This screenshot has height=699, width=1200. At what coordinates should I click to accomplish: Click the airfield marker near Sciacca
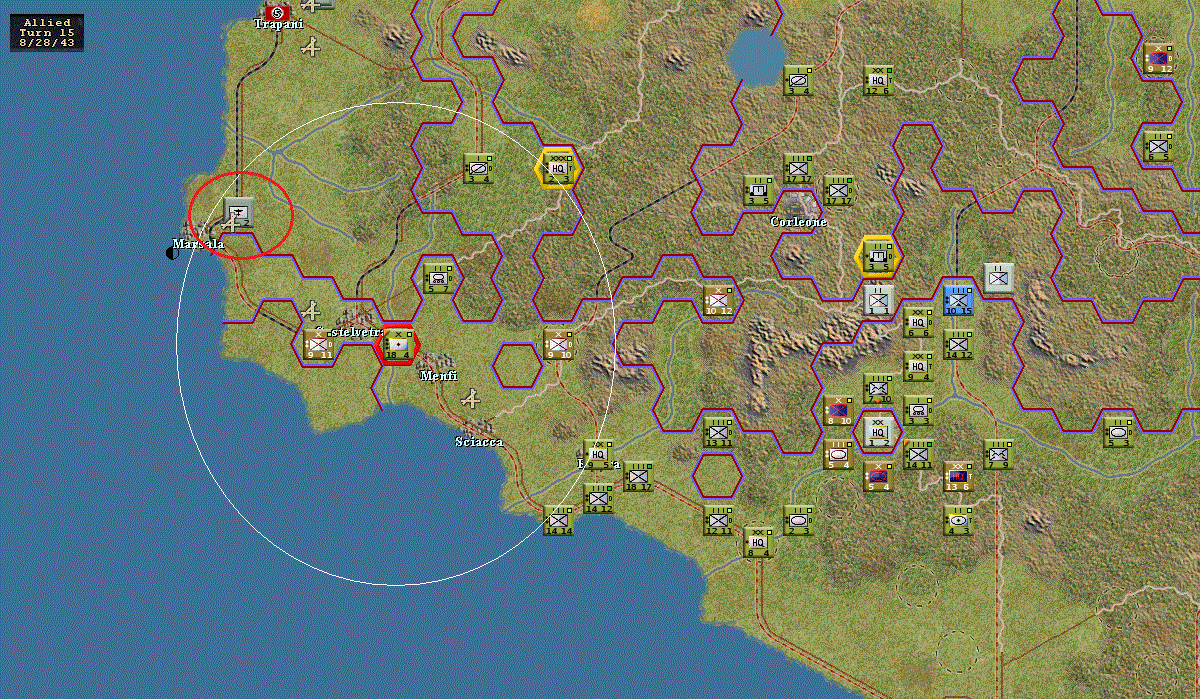point(470,399)
